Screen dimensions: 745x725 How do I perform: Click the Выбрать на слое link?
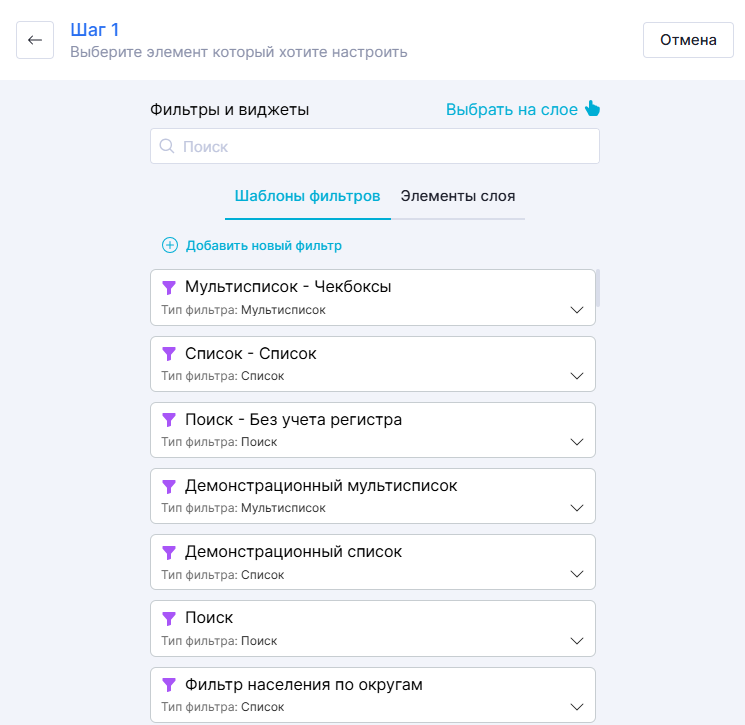coord(511,110)
